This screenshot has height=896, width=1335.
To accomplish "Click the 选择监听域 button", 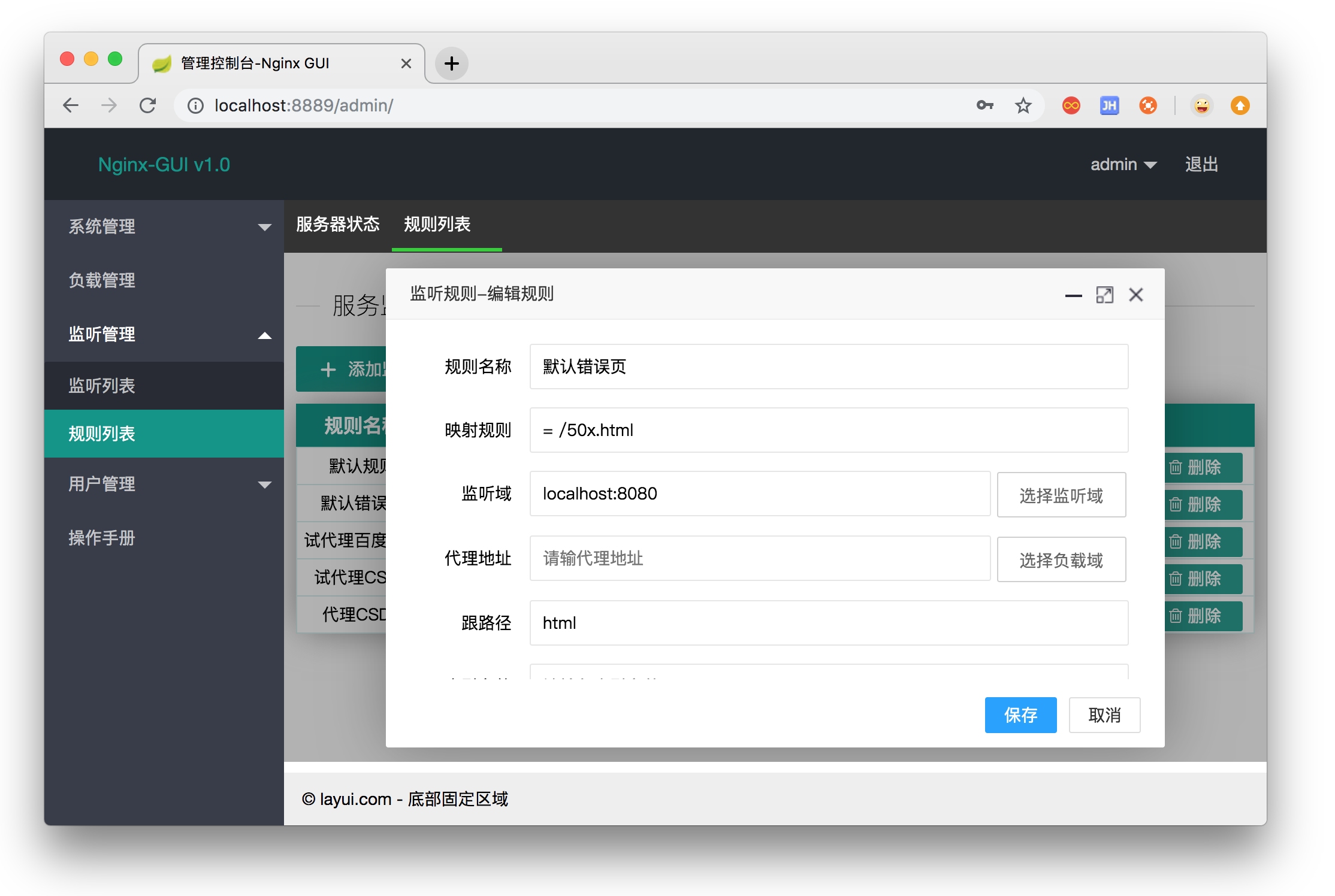I will pos(1061,495).
